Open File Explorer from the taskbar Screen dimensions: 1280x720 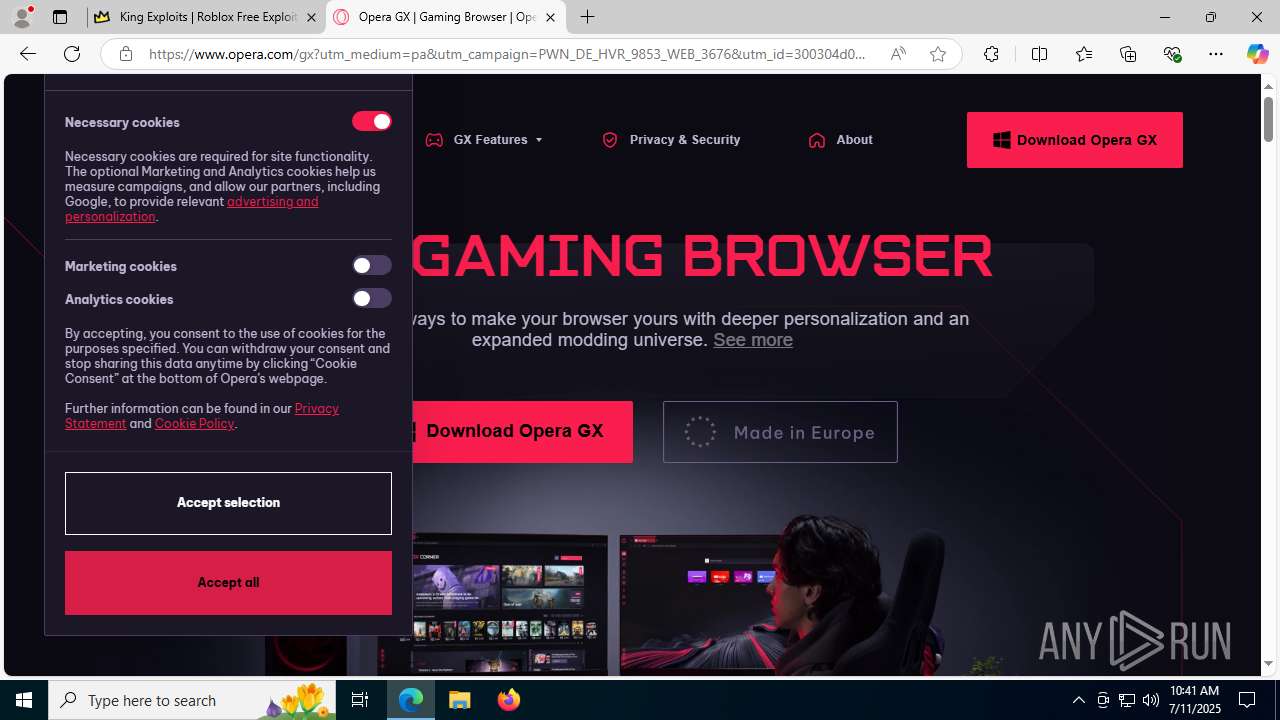tap(460, 700)
